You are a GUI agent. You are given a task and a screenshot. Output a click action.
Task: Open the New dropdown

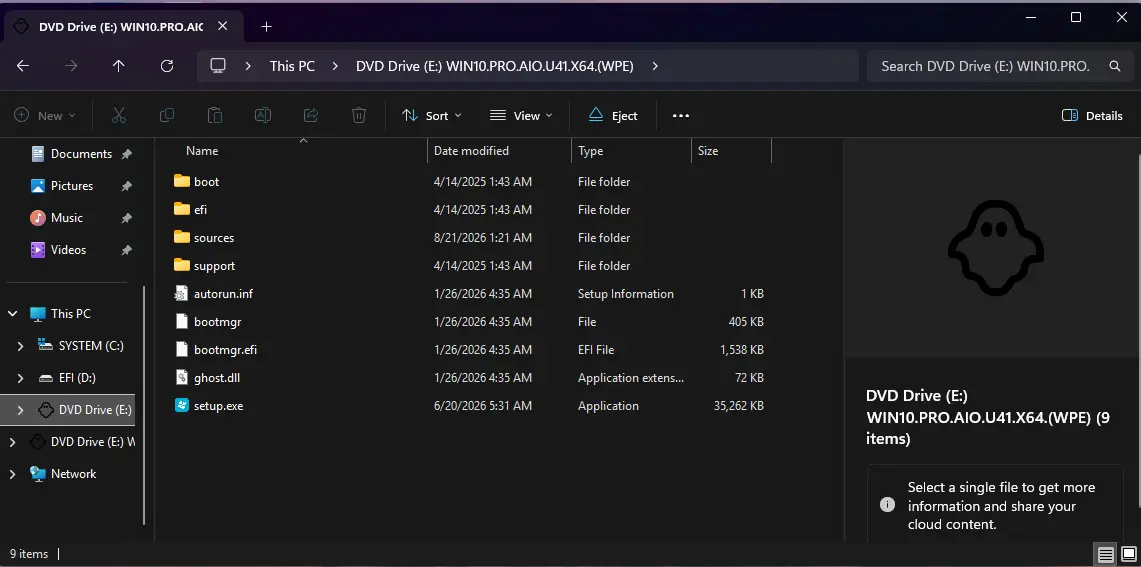(45, 116)
